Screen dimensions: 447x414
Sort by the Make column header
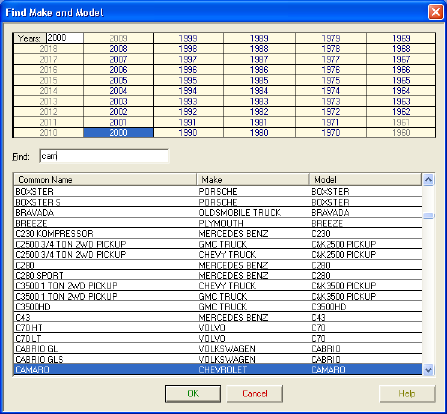coord(253,180)
